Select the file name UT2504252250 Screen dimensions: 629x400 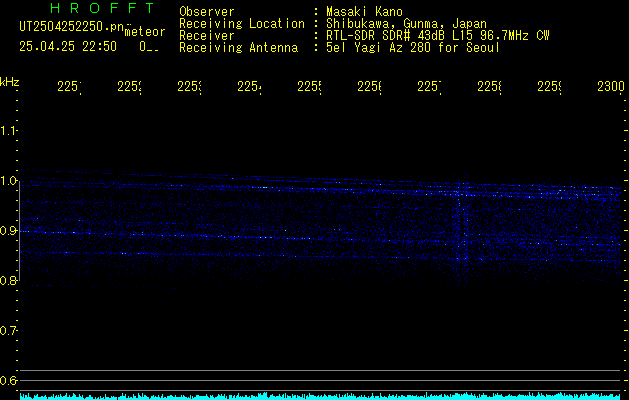pyautogui.click(x=71, y=27)
